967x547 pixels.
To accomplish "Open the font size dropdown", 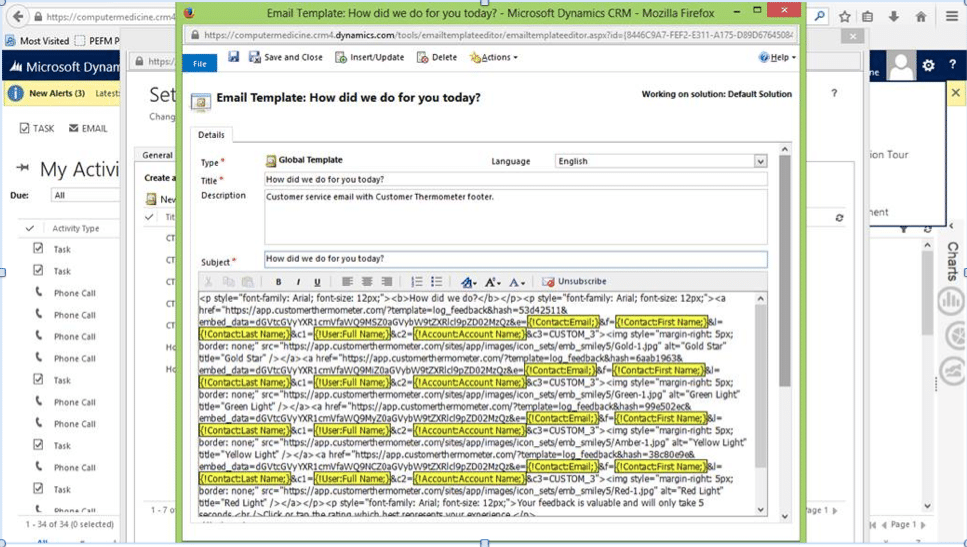I will [493, 282].
